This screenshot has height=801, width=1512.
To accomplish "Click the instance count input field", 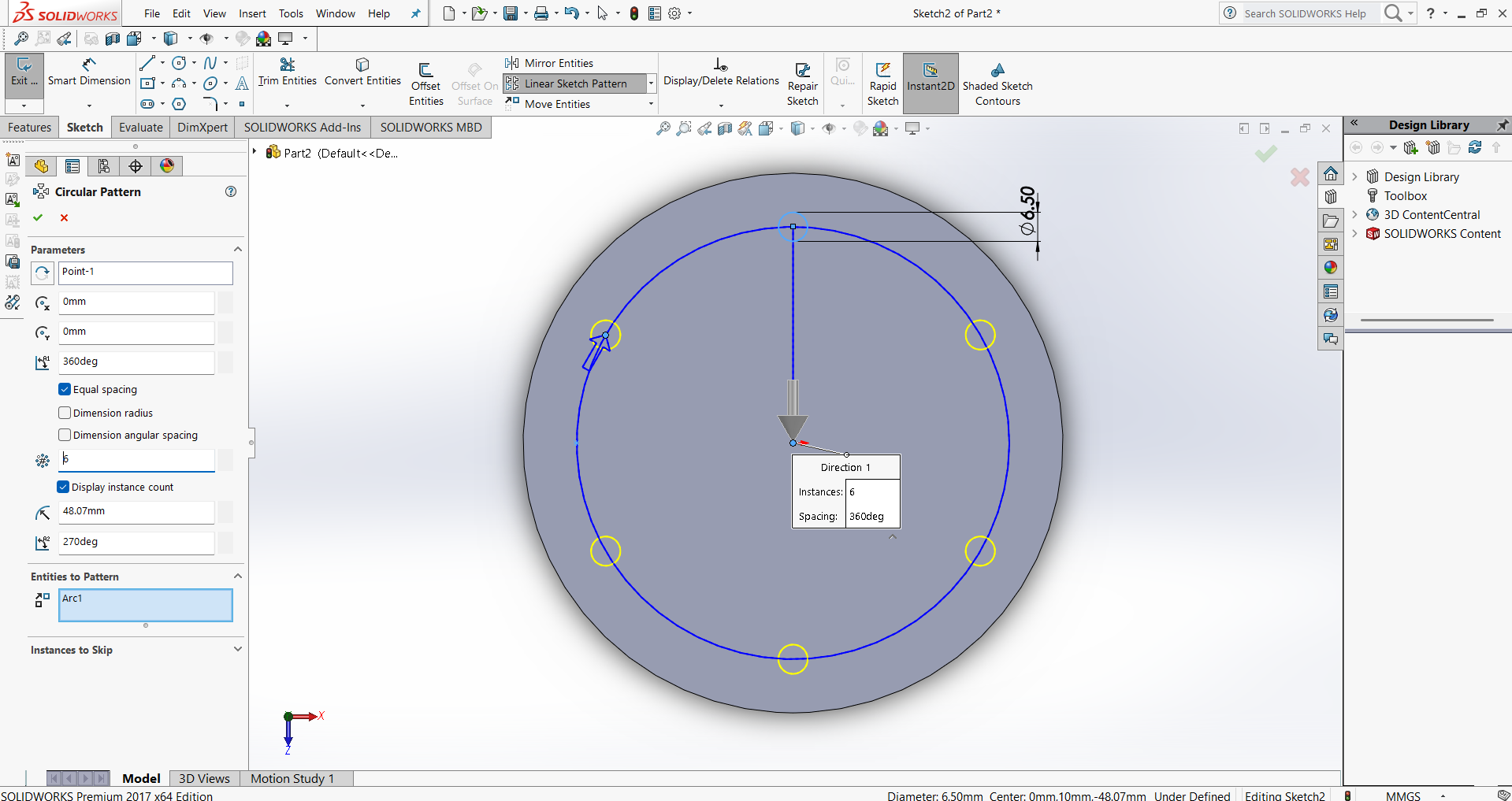I will point(136,459).
